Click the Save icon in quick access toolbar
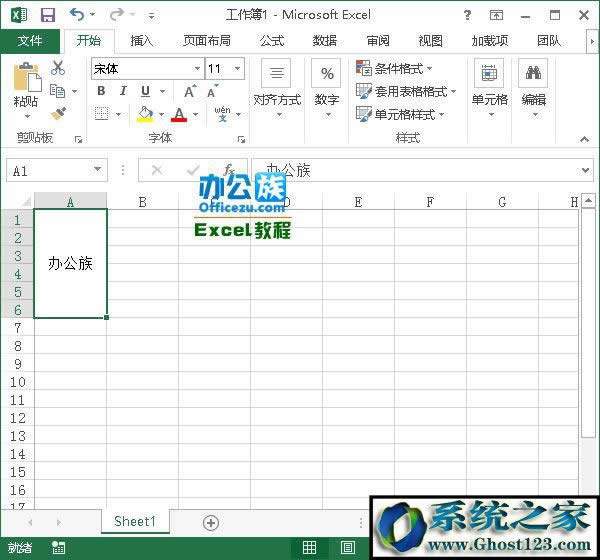Image resolution: width=600 pixels, height=560 pixels. (x=47, y=15)
